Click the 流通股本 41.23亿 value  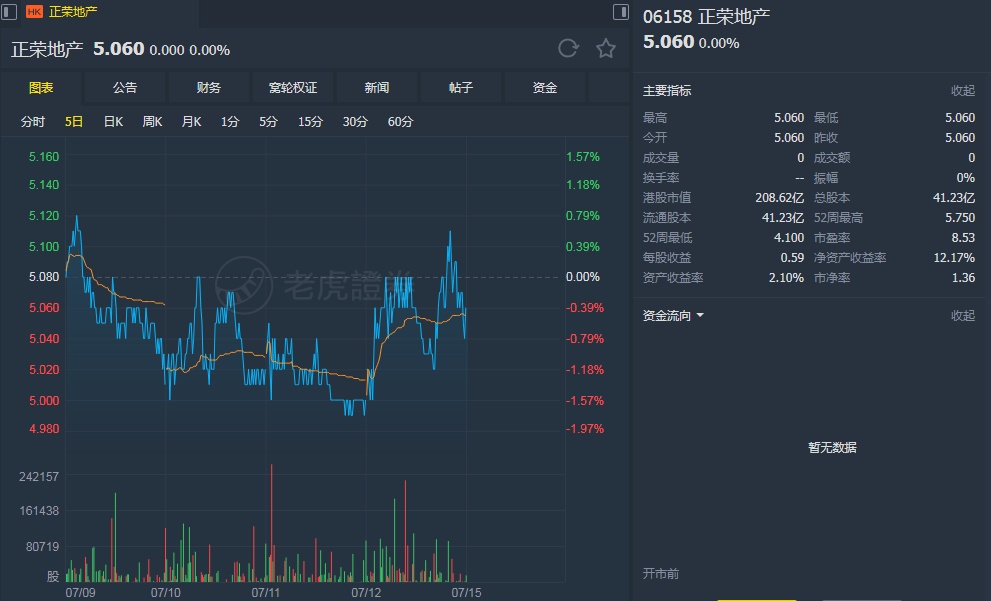[782, 217]
